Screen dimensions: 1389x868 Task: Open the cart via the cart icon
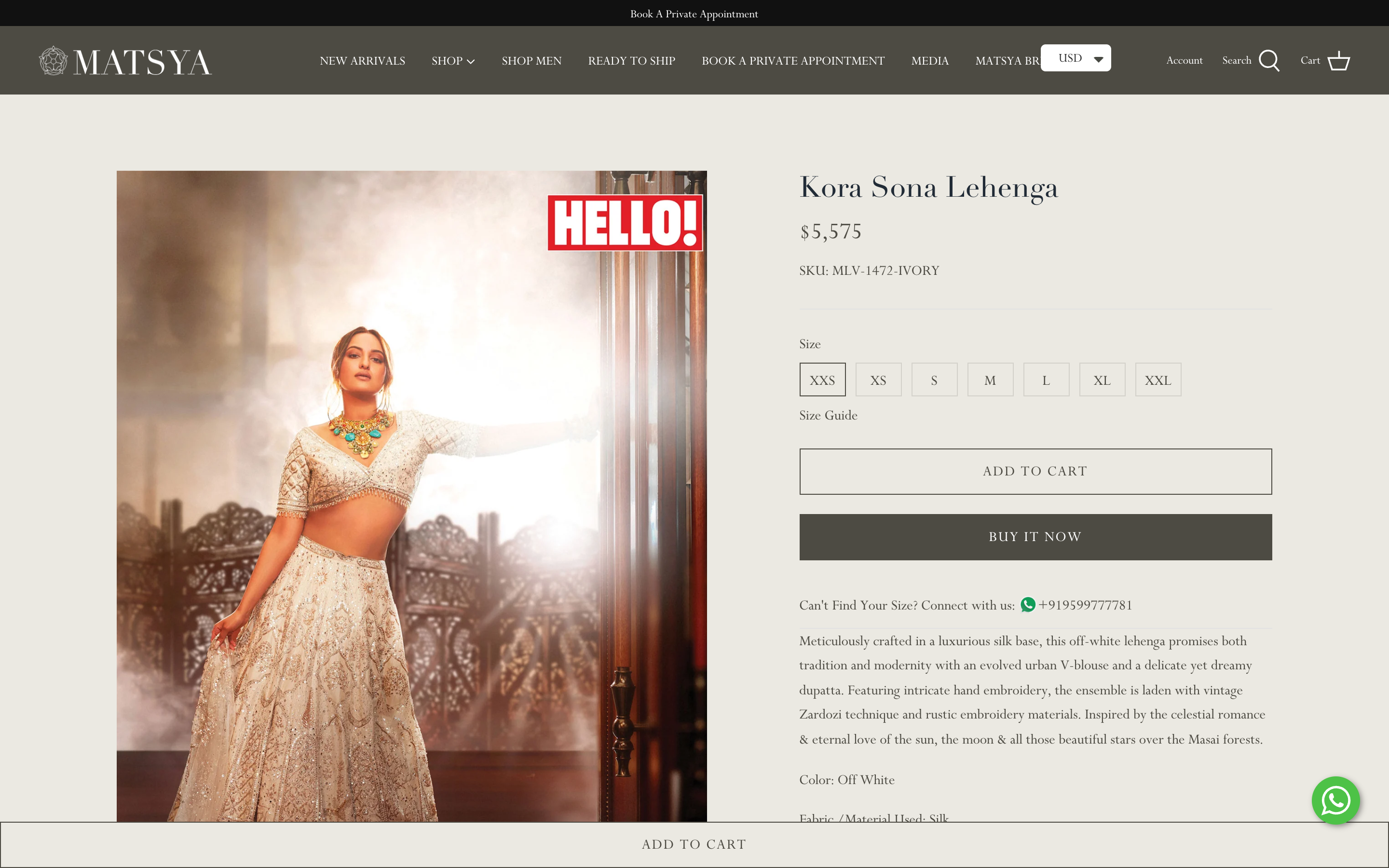(x=1340, y=60)
